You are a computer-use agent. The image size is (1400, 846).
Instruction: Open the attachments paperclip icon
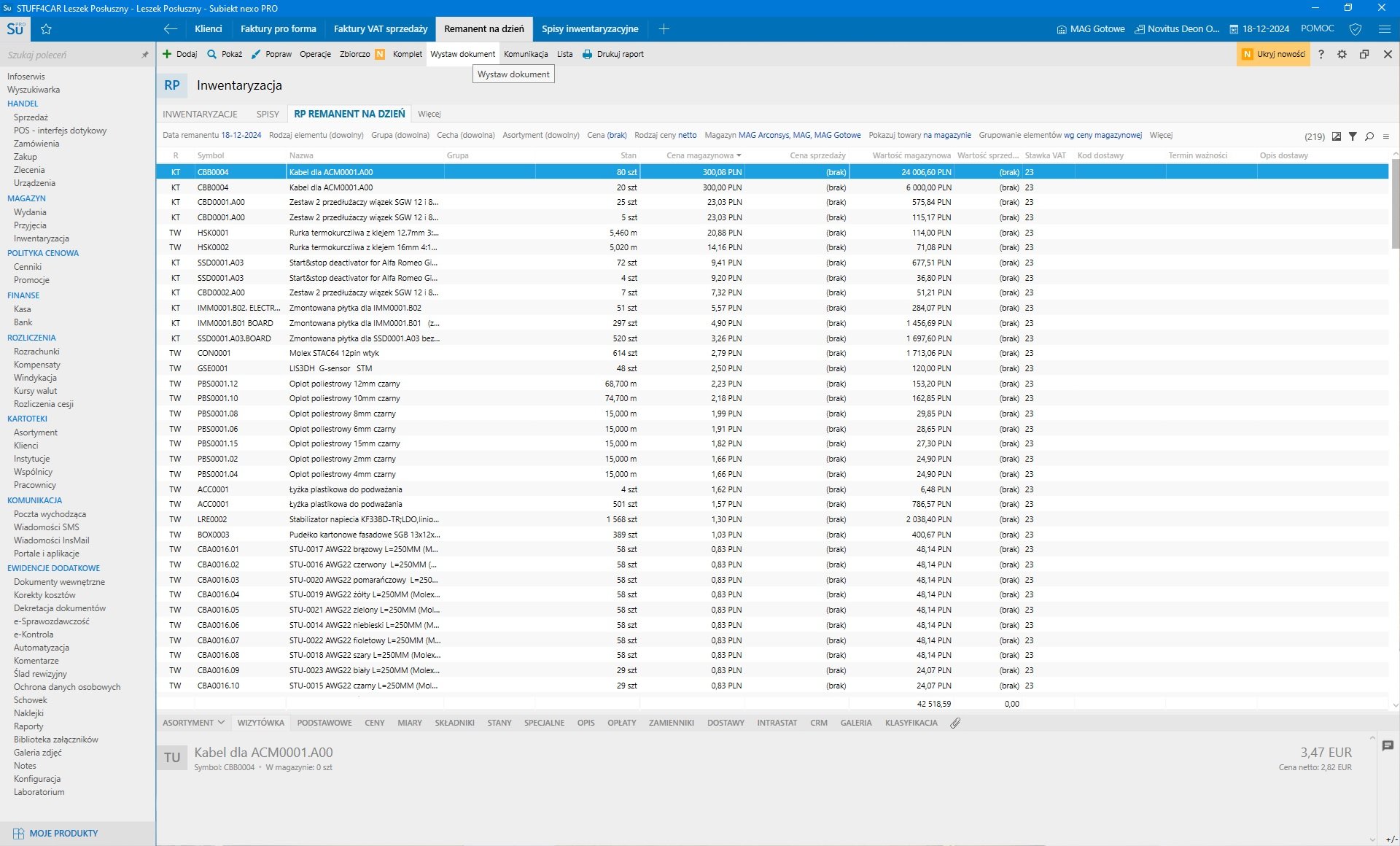[955, 723]
